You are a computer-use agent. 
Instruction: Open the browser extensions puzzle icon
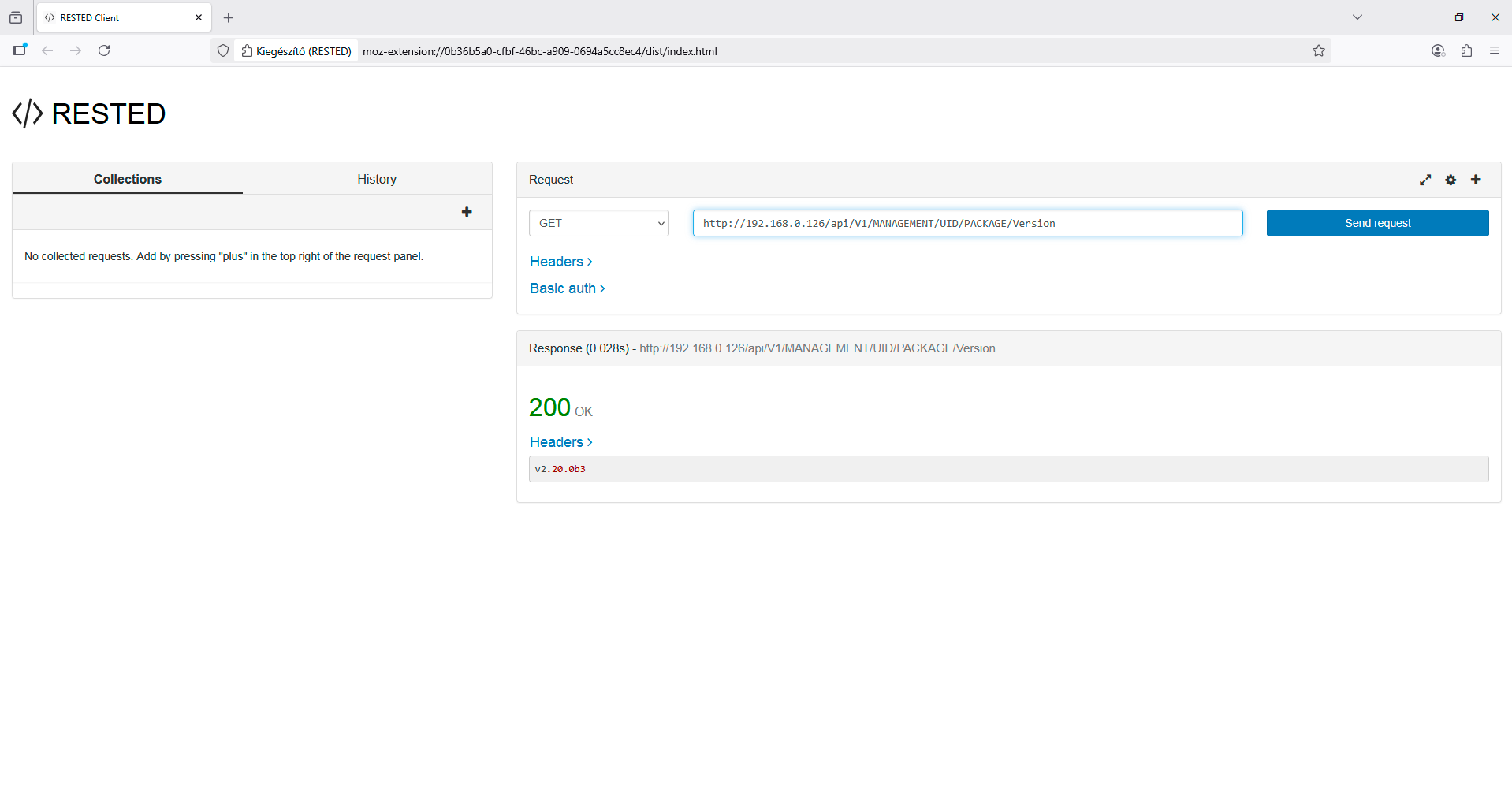click(1466, 50)
